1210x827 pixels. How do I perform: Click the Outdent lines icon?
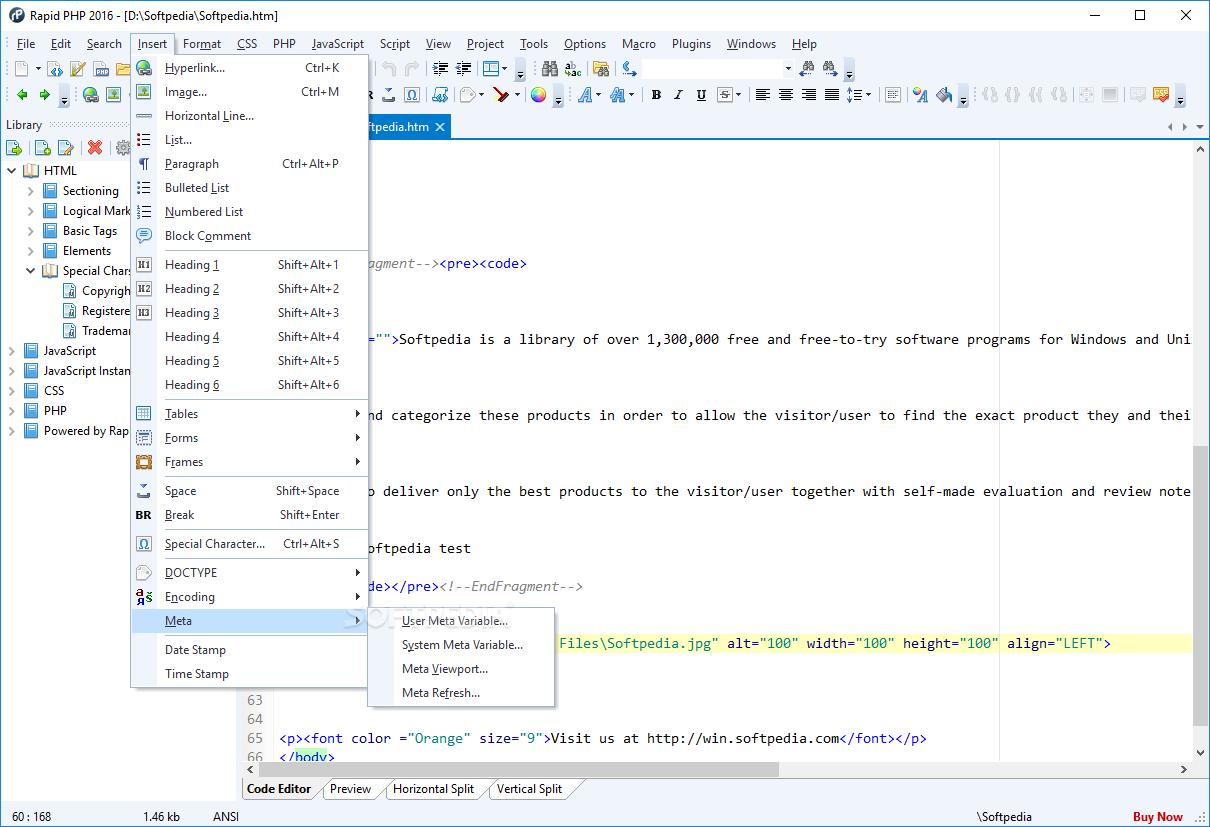(463, 69)
